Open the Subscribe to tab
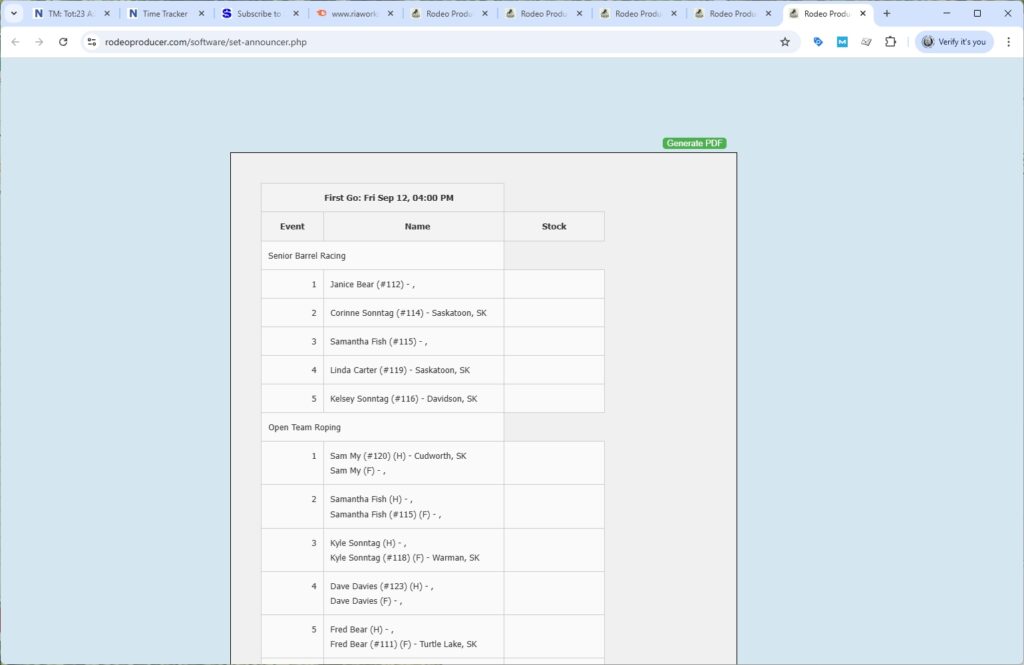This screenshot has height=665, width=1024. 258,14
